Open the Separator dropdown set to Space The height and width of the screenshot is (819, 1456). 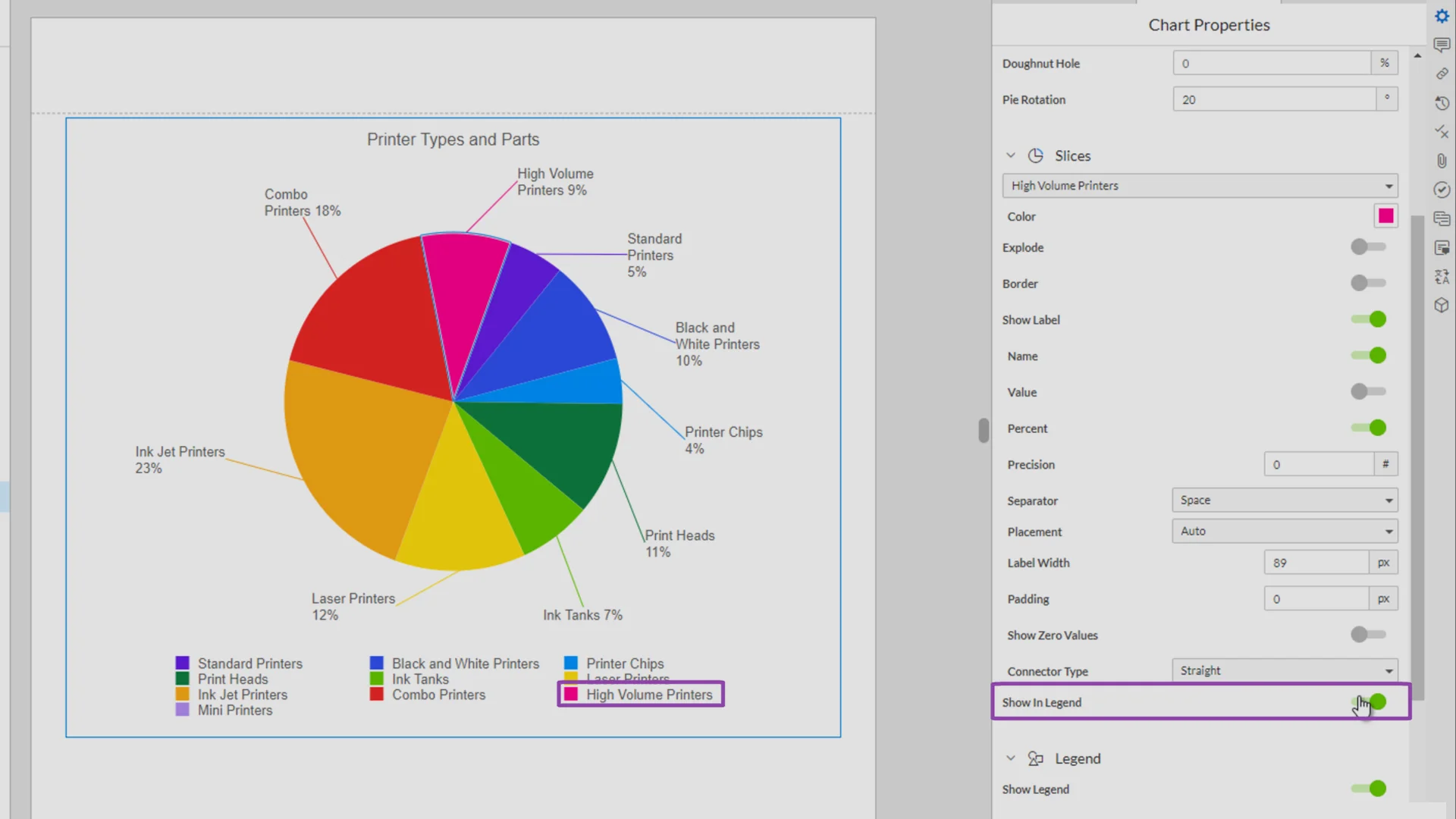(x=1284, y=500)
